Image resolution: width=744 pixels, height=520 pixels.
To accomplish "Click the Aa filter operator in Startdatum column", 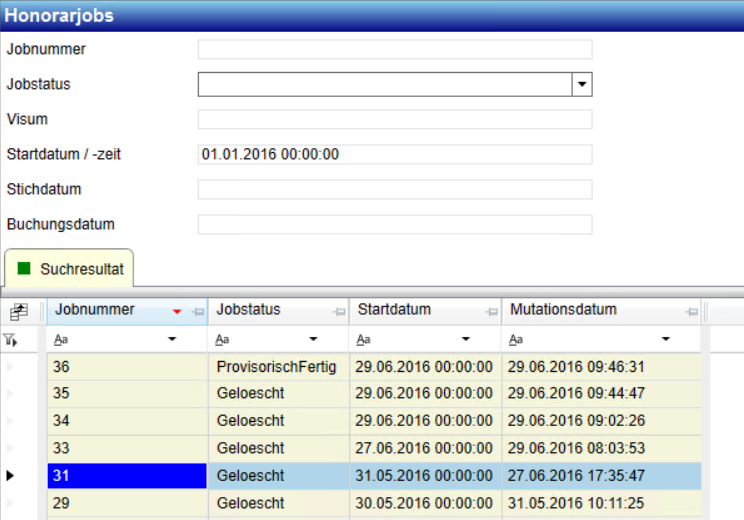I will click(363, 340).
